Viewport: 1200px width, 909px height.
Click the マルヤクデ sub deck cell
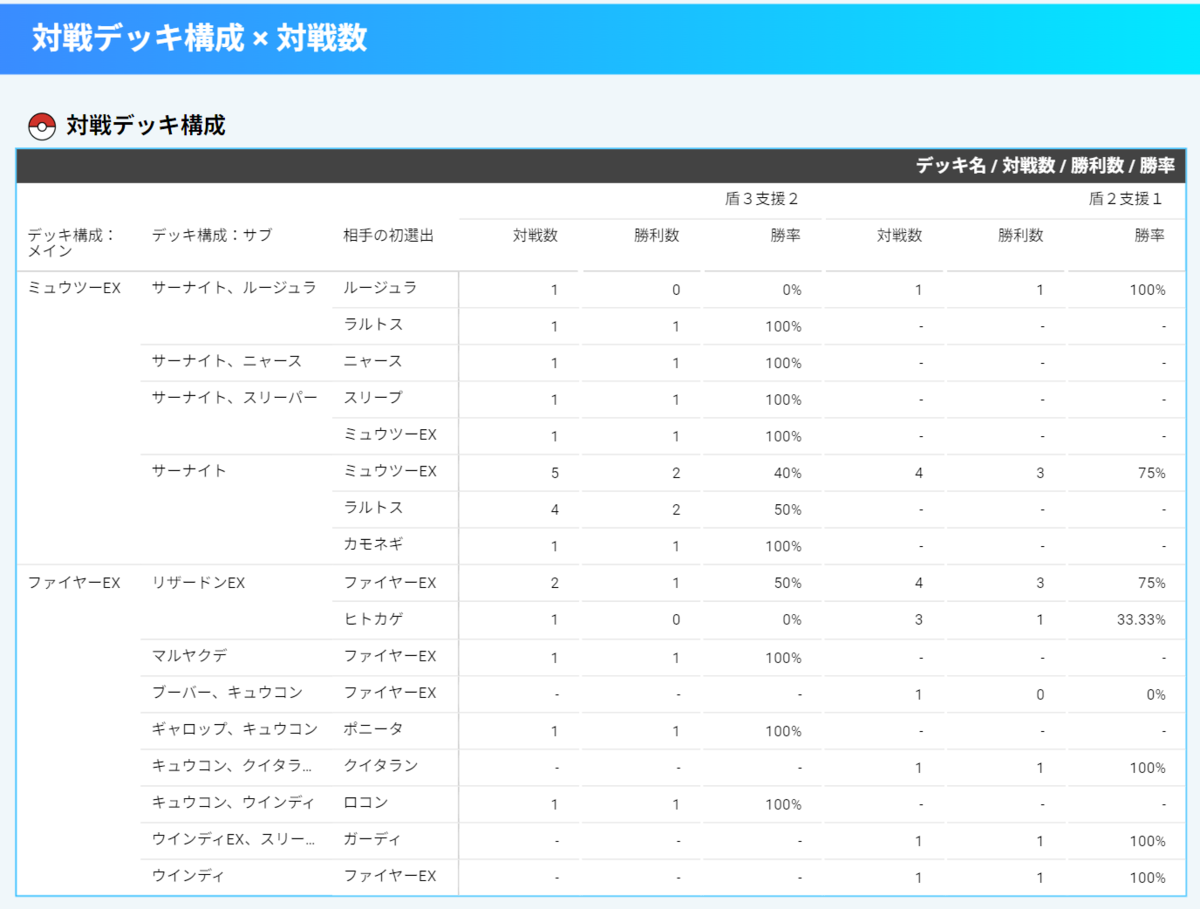(190, 656)
